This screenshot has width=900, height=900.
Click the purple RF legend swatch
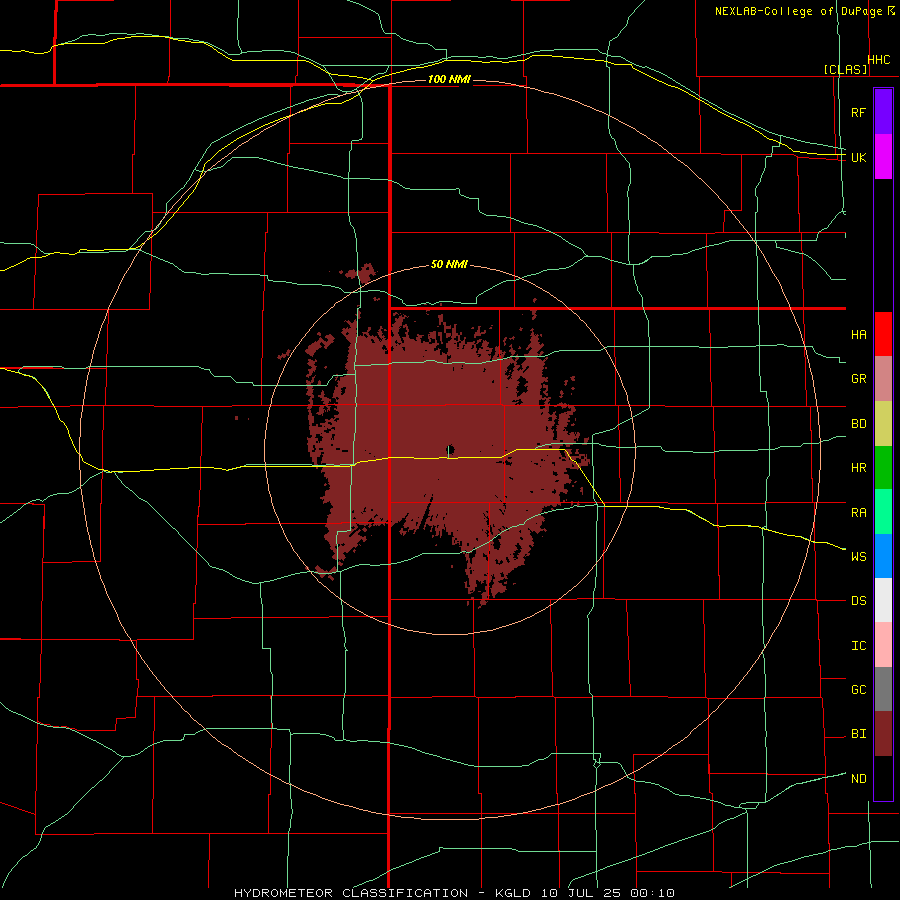pos(883,112)
